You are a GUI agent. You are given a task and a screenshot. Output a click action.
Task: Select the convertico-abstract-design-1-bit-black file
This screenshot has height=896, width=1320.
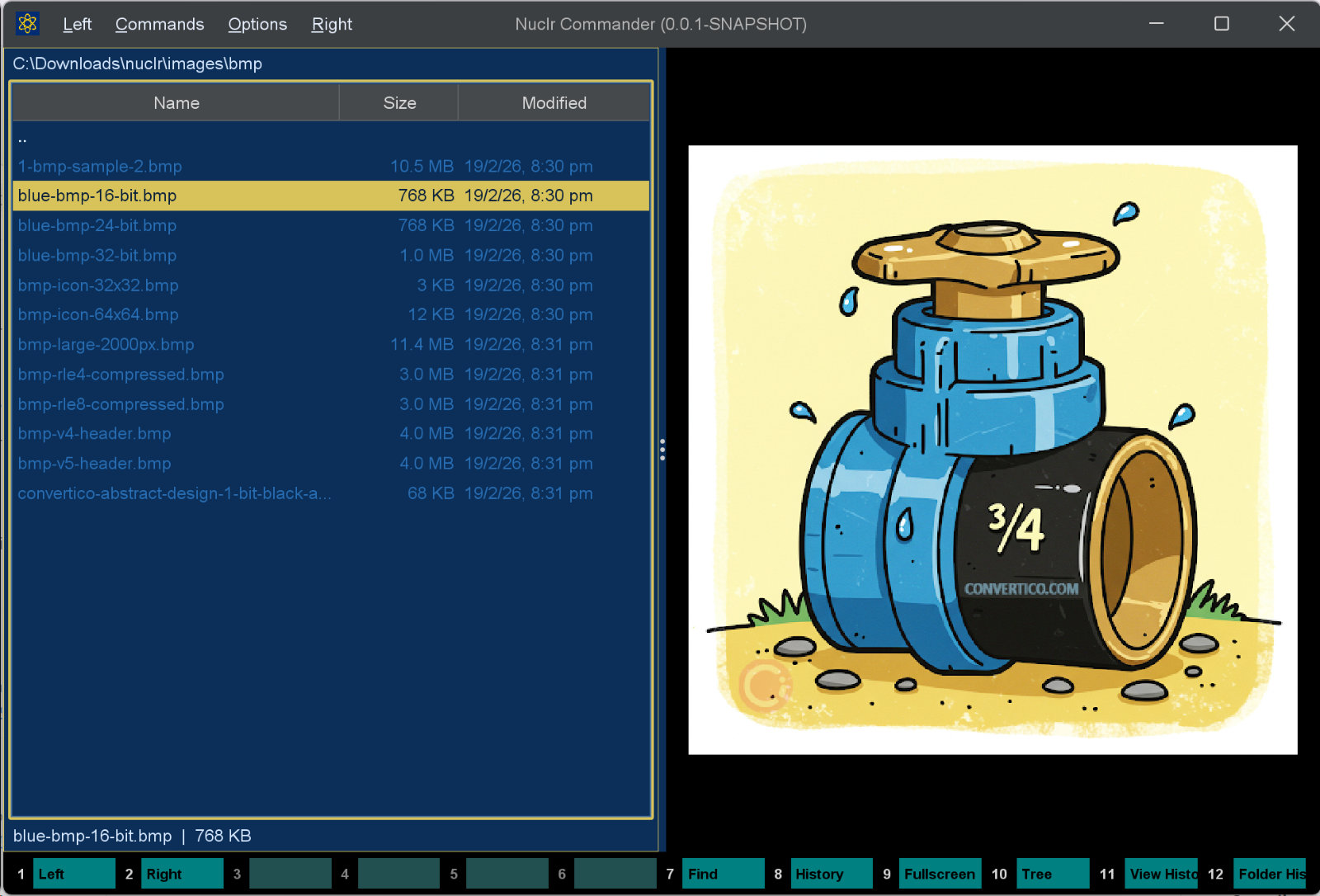coord(332,493)
